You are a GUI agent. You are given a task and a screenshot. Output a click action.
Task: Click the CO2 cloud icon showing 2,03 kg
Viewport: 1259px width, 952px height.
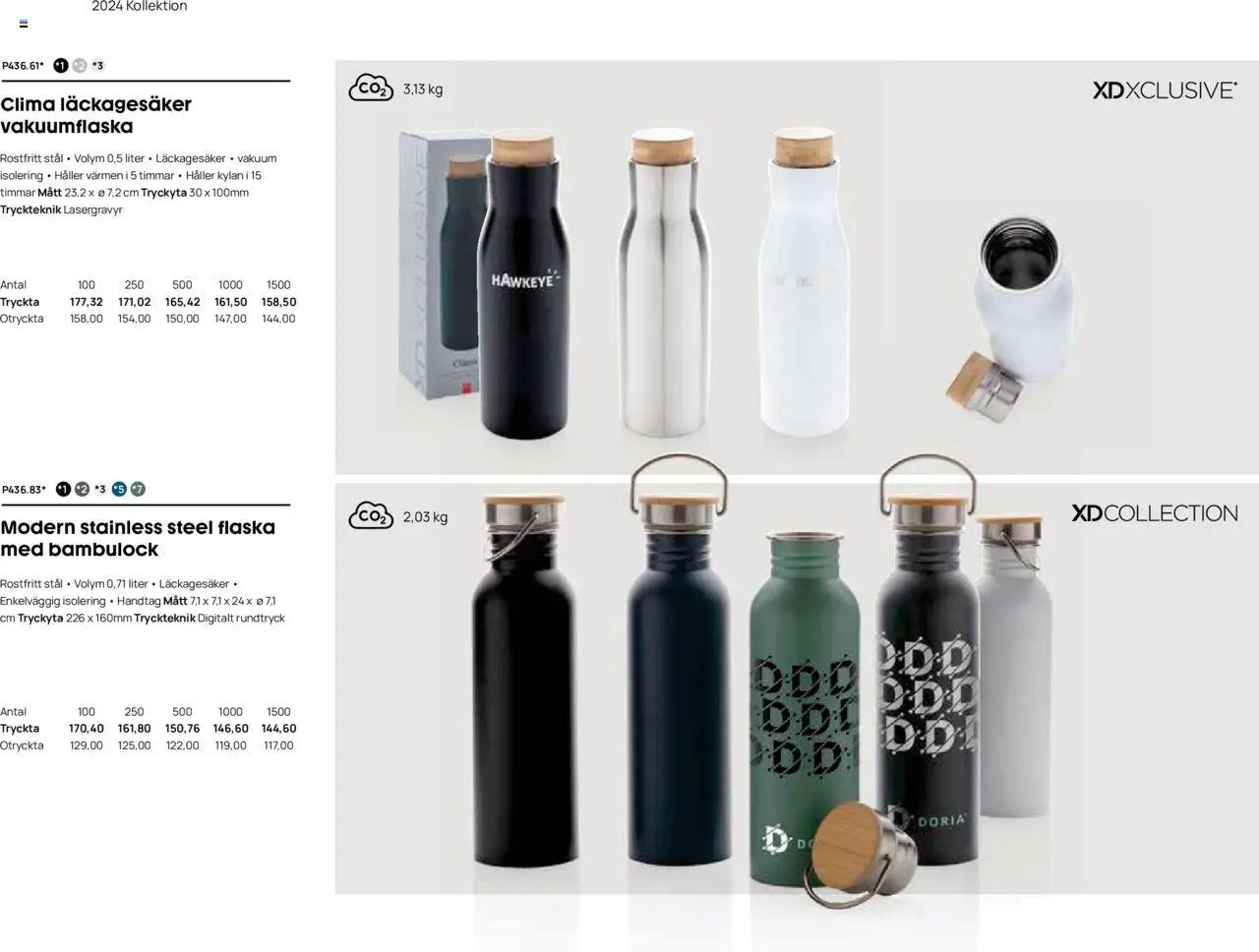(x=371, y=515)
